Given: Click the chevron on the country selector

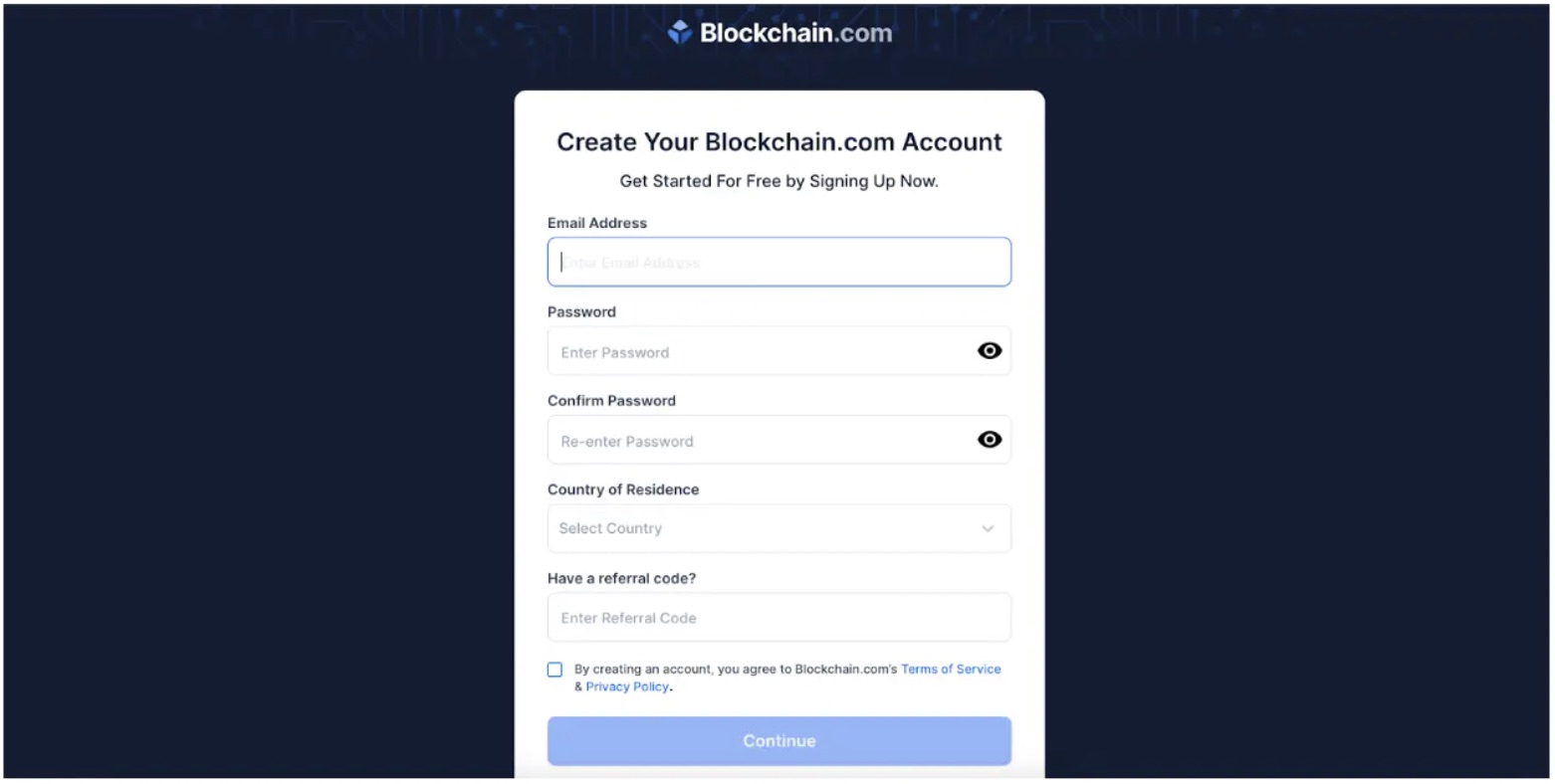Looking at the screenshot, I should (x=988, y=528).
